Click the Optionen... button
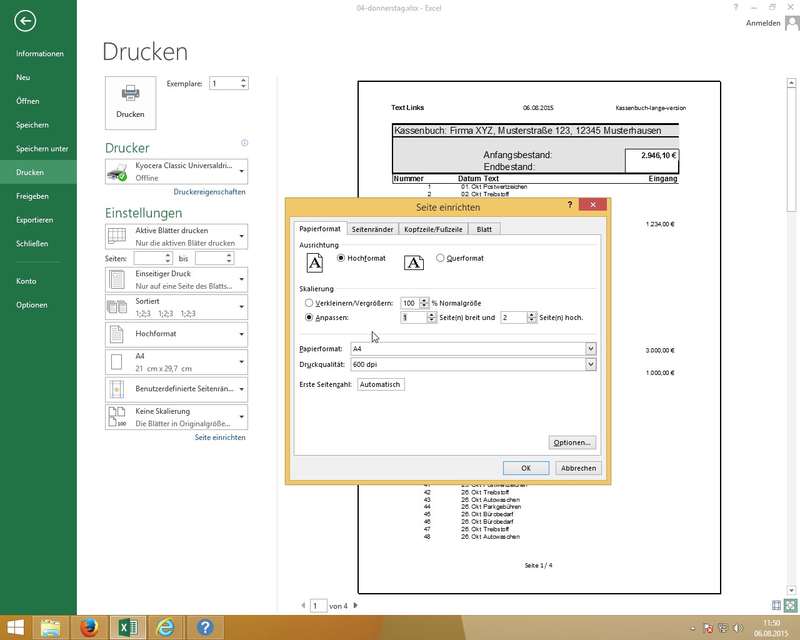The image size is (800, 640). tap(572, 442)
